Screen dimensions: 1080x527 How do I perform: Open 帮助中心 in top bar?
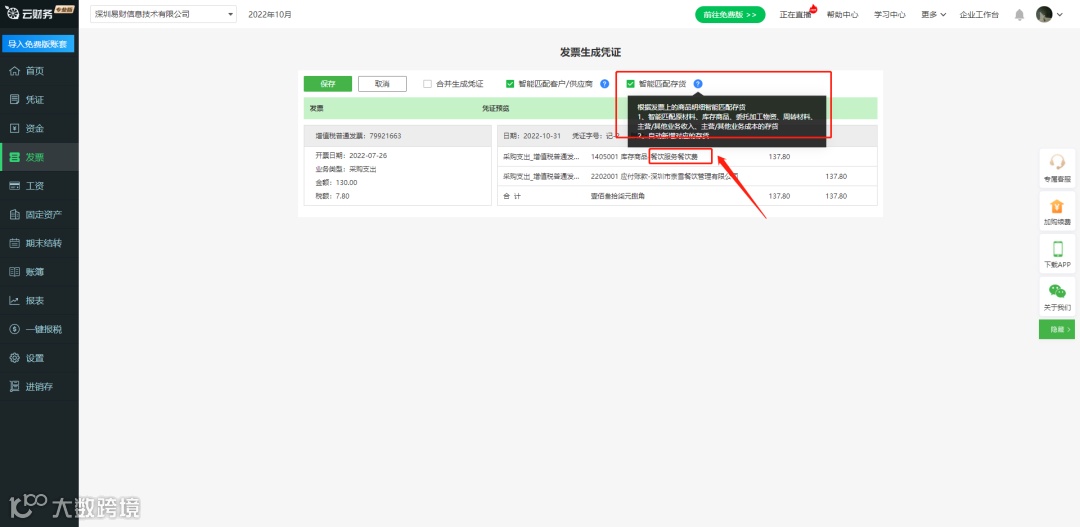coord(842,14)
